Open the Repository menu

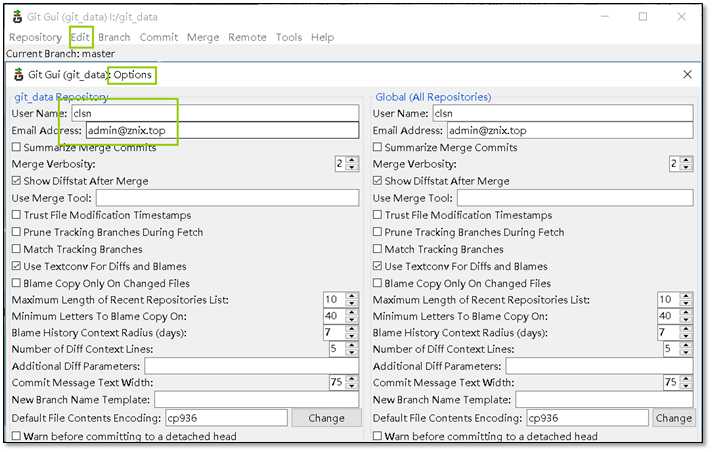click(35, 37)
